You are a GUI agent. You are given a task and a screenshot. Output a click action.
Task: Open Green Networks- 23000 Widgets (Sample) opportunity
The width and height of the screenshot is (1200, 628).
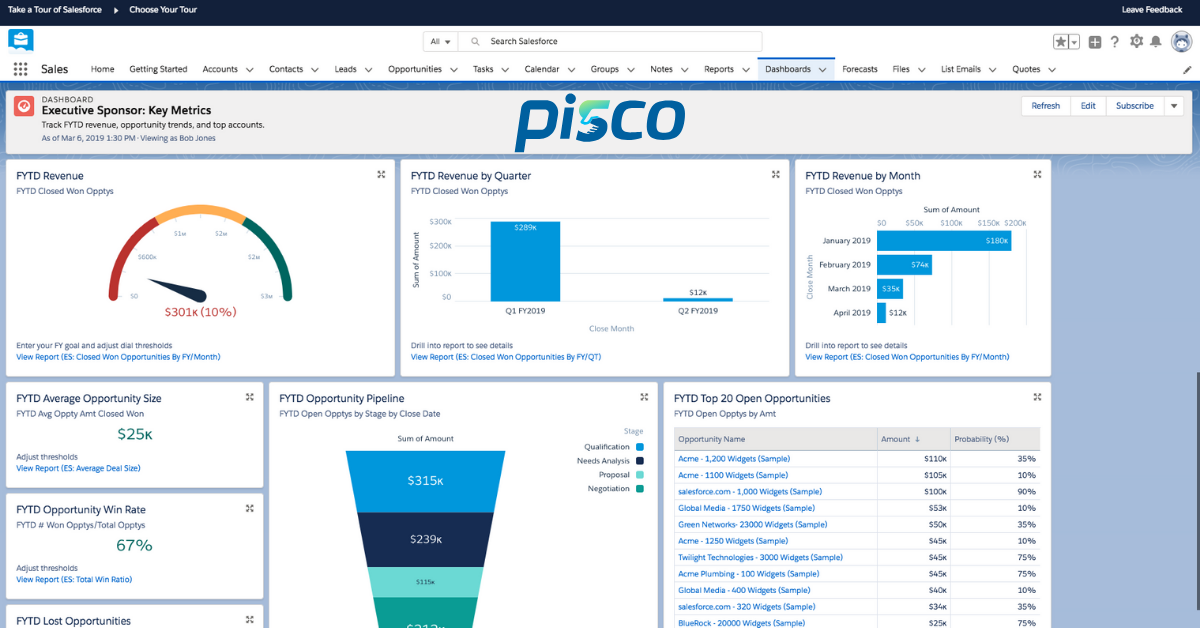(x=753, y=524)
